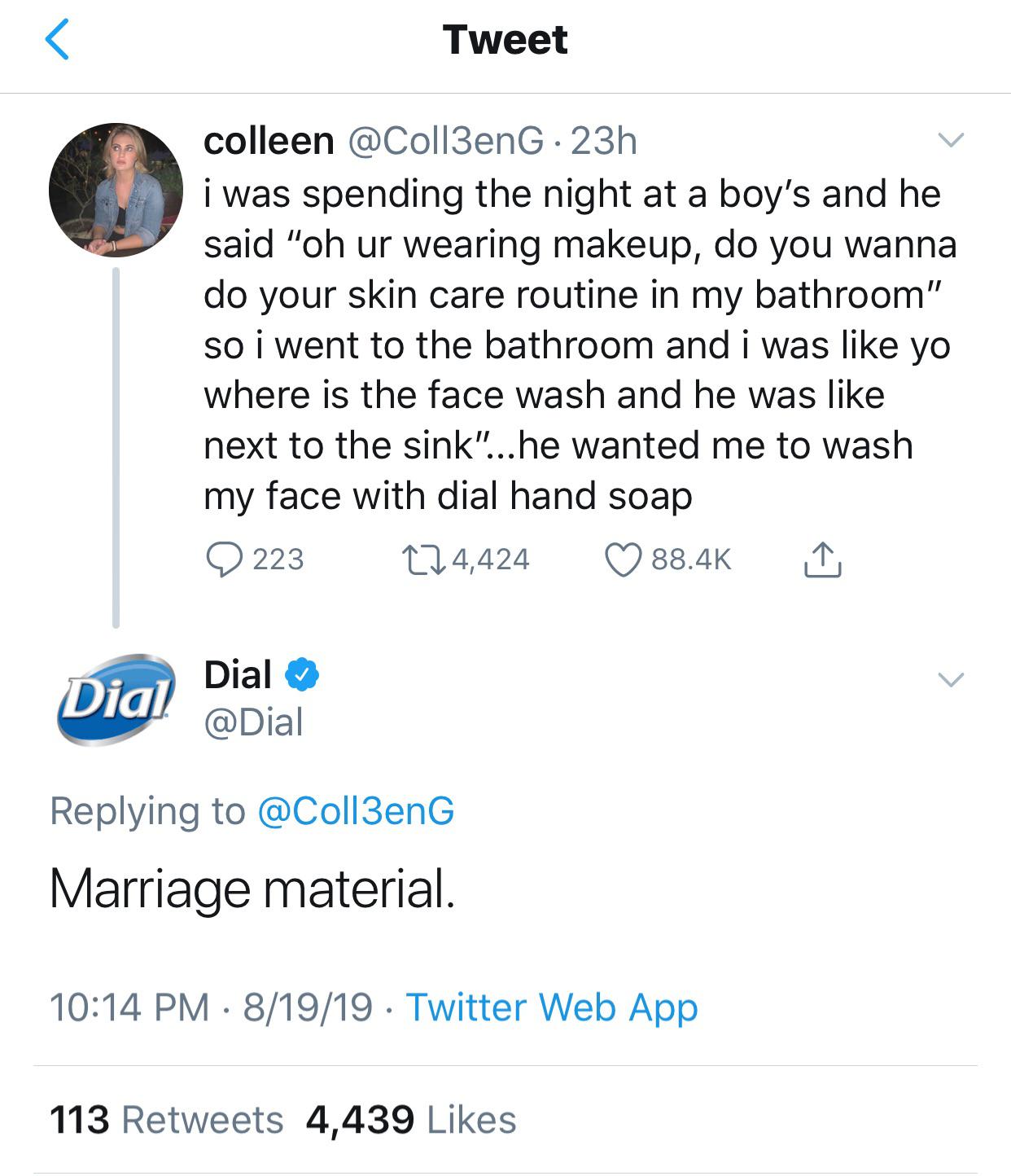
Task: Click the 88.4K like count
Action: 692,558
